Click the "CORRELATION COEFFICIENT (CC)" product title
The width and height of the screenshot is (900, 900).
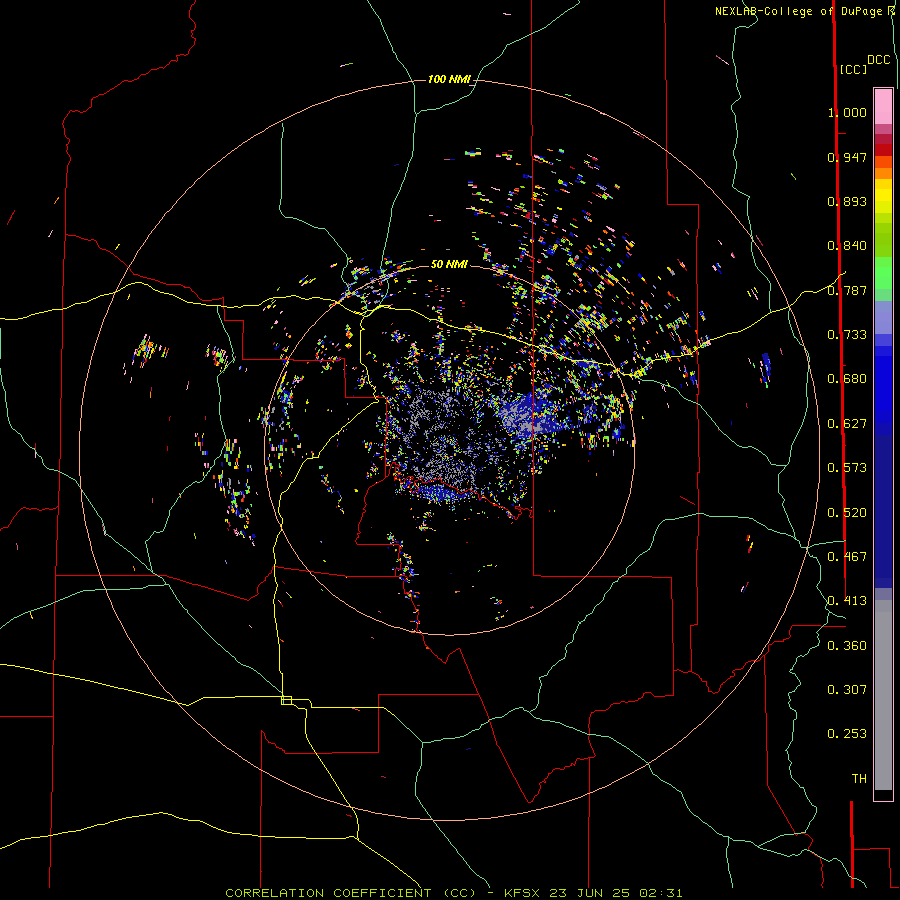pyautogui.click(x=351, y=893)
